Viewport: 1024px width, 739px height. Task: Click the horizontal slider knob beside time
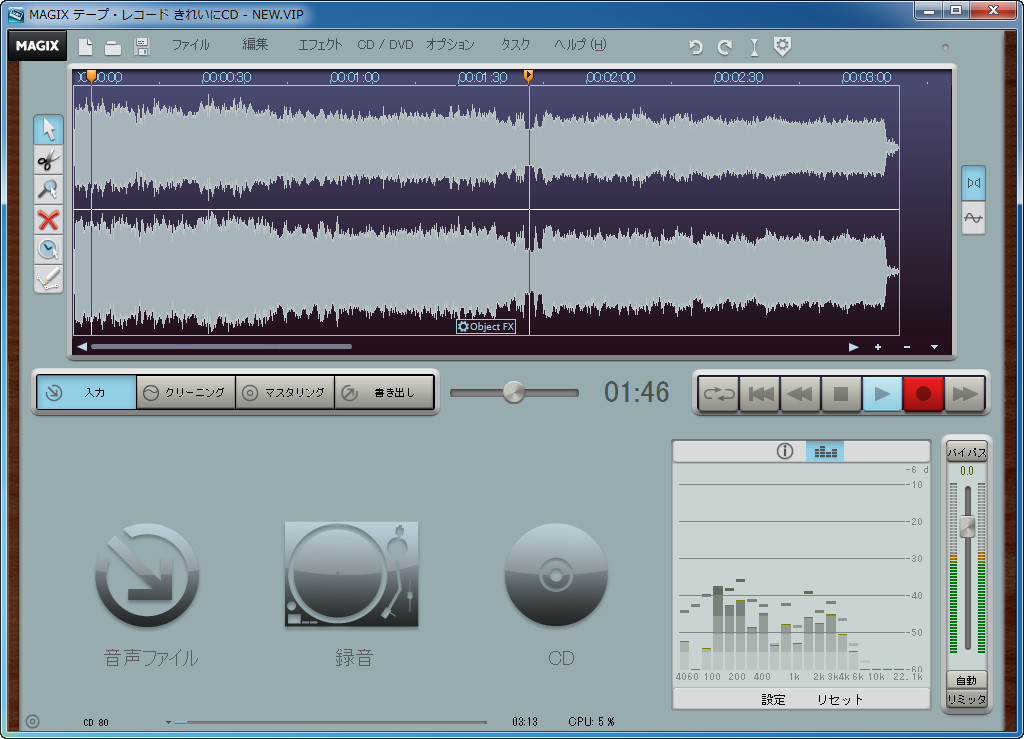point(514,392)
